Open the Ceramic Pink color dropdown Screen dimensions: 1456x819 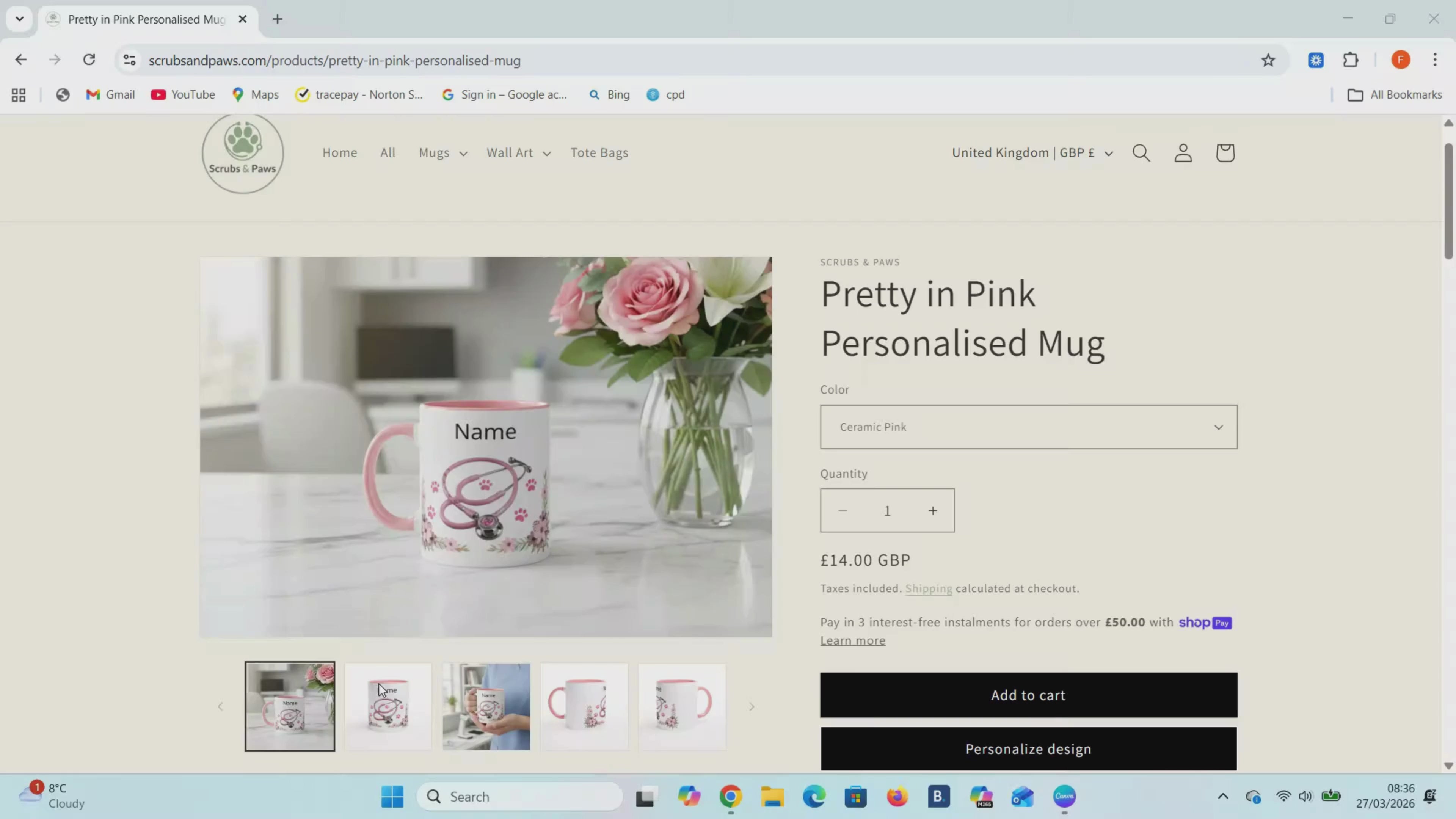coord(1028,427)
